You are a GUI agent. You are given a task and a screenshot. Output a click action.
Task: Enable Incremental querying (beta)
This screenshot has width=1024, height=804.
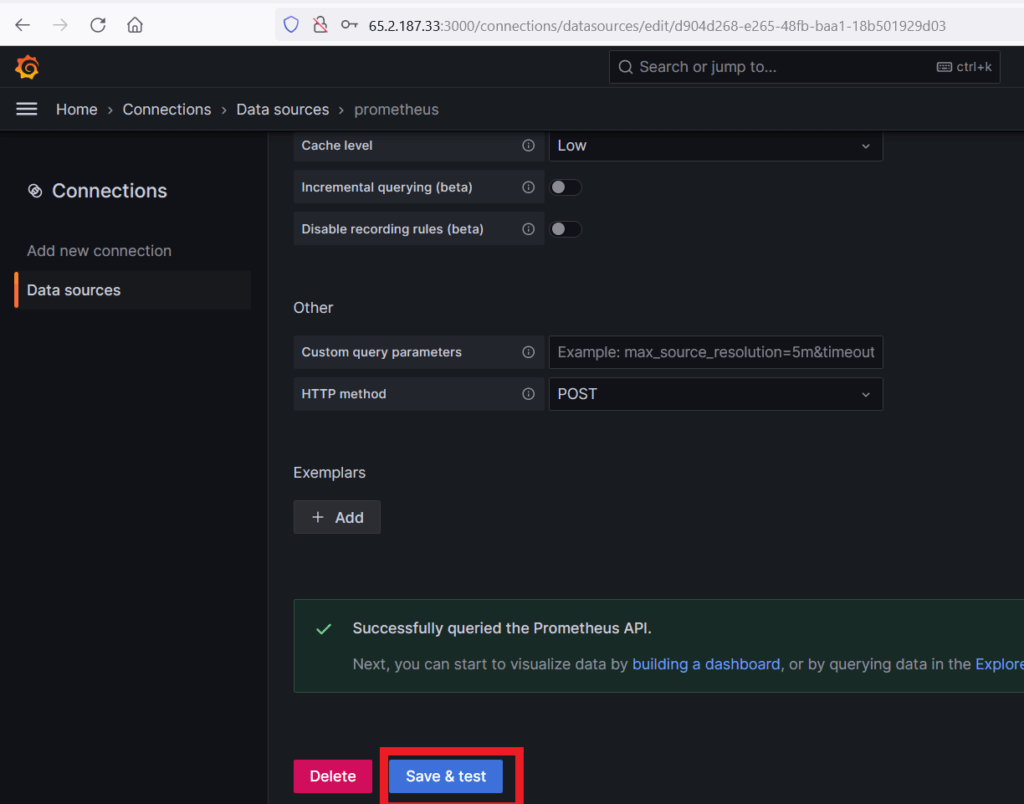565,187
